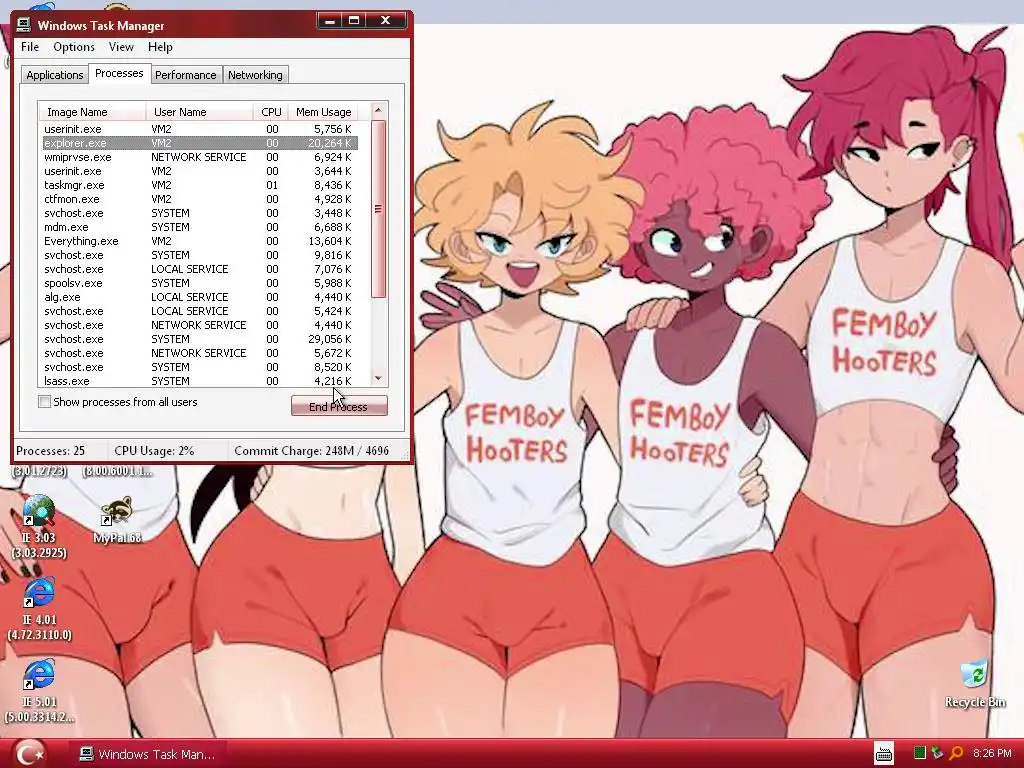Open the Help menu
This screenshot has height=768, width=1024.
click(160, 47)
